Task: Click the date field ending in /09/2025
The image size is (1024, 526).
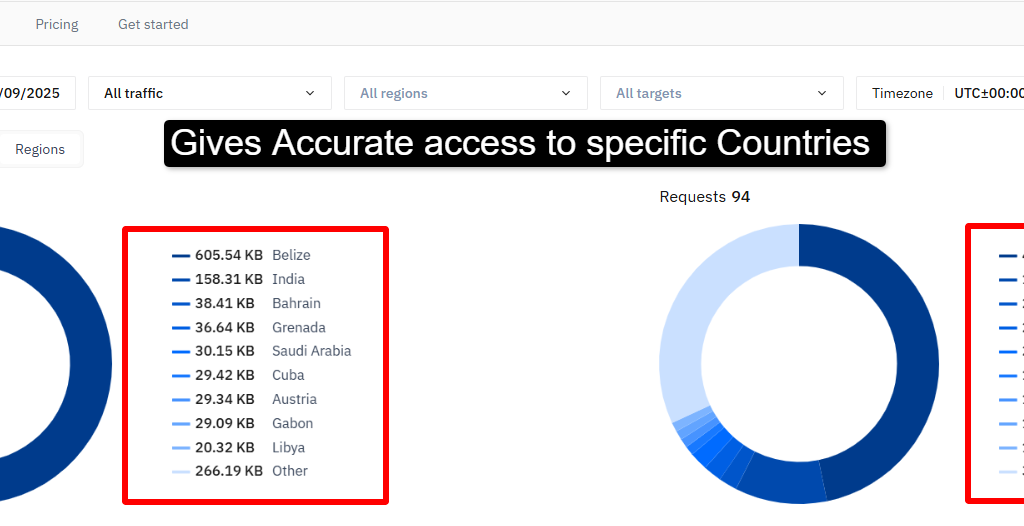Action: pos(30,93)
